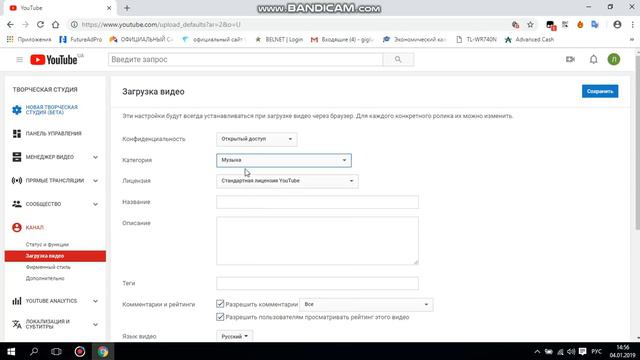Click the YouTube Analytics bar chart icon

[x=17, y=301]
